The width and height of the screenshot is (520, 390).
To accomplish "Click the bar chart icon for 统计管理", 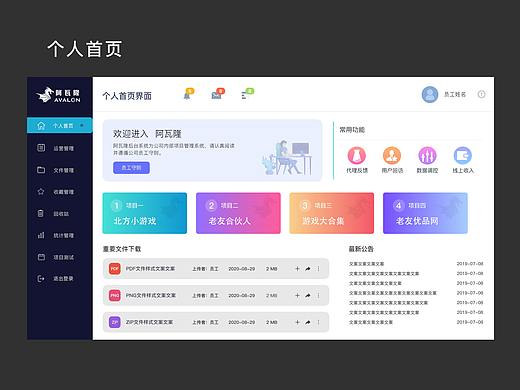I will click(x=41, y=235).
